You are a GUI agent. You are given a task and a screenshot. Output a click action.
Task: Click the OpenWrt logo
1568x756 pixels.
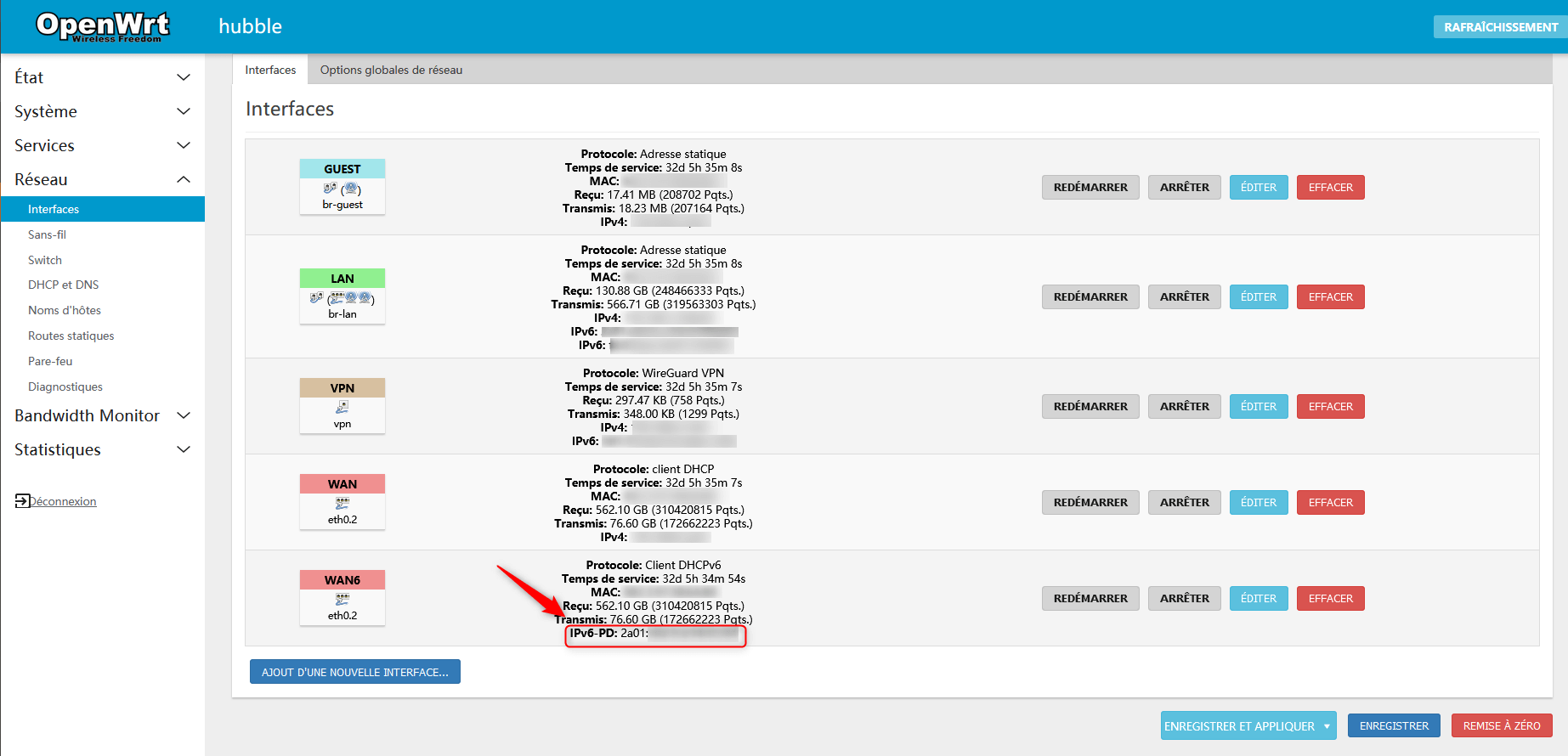(103, 26)
